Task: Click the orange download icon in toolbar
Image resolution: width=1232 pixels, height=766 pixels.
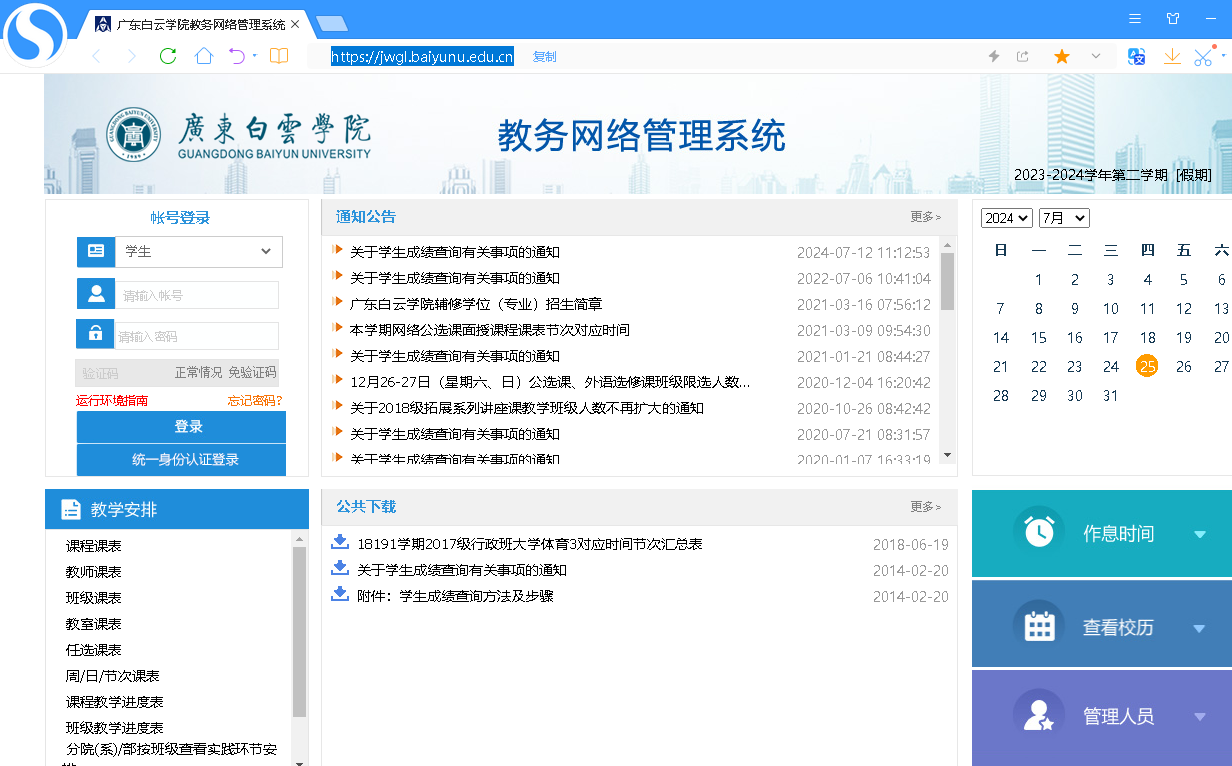Action: (x=1172, y=57)
